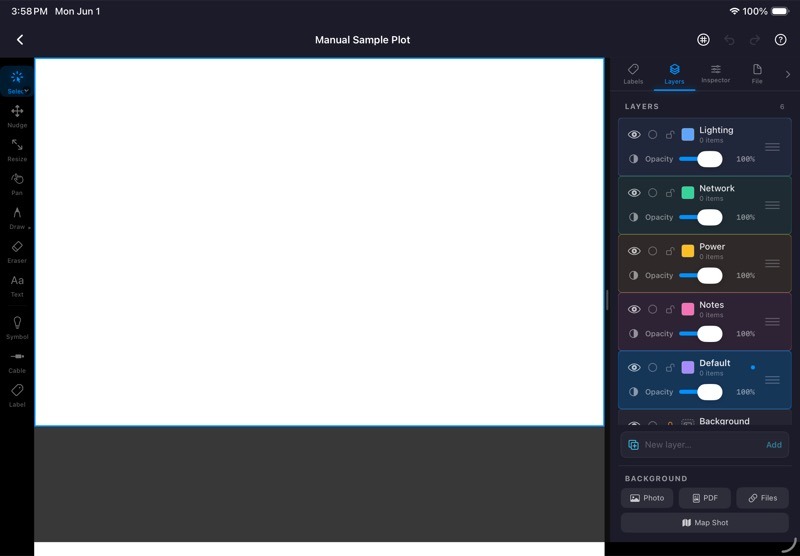Hide the Power layer eye icon

click(634, 251)
